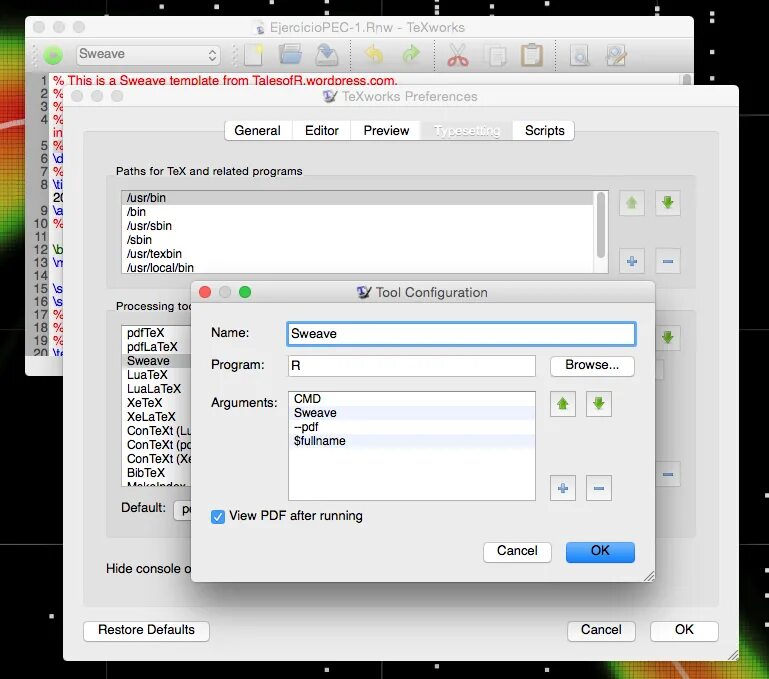The image size is (769, 679).
Task: Move argument up in Tool Configuration
Action: tap(563, 404)
